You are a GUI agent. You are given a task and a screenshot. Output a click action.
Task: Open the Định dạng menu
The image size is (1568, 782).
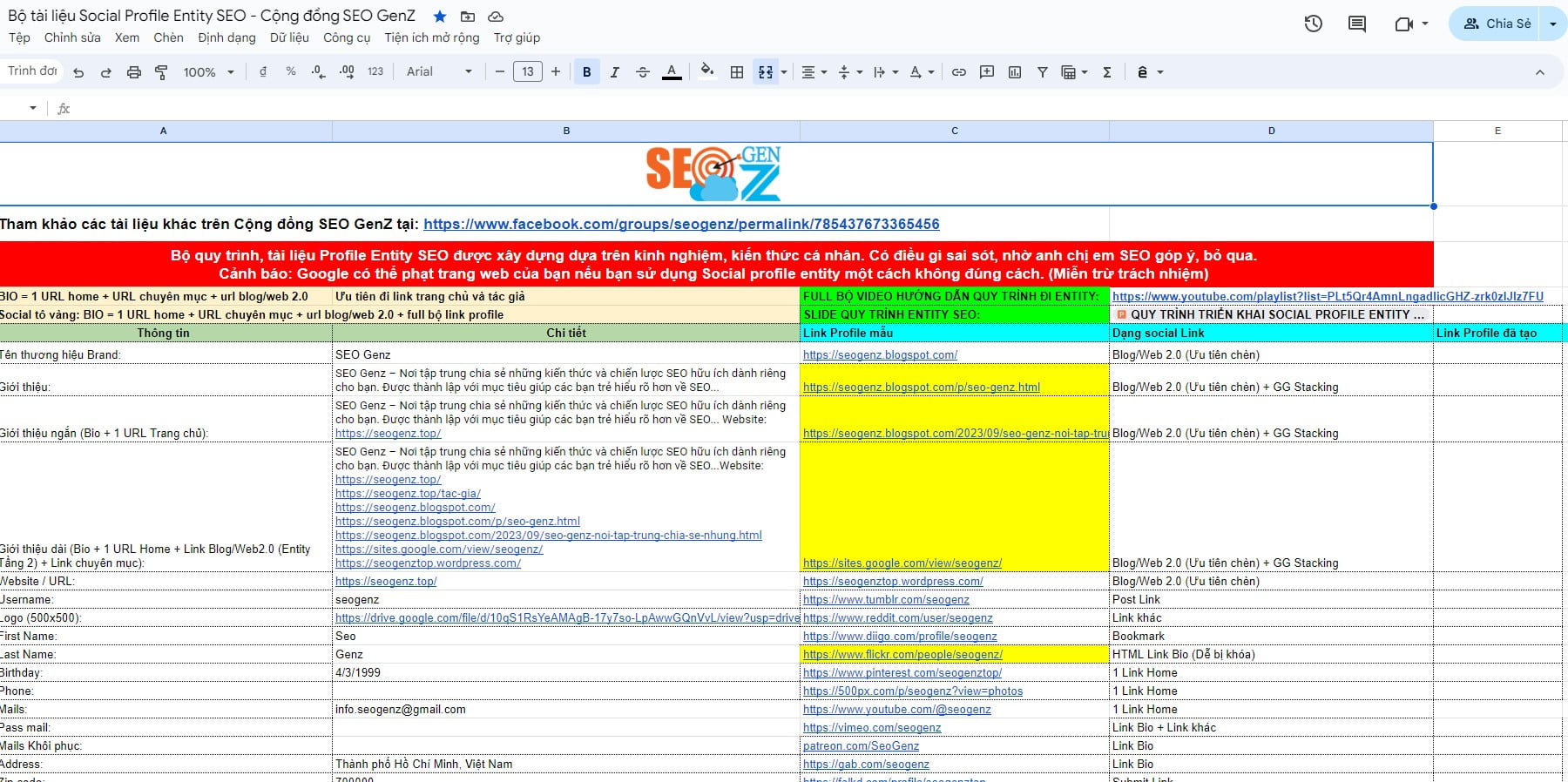click(226, 37)
